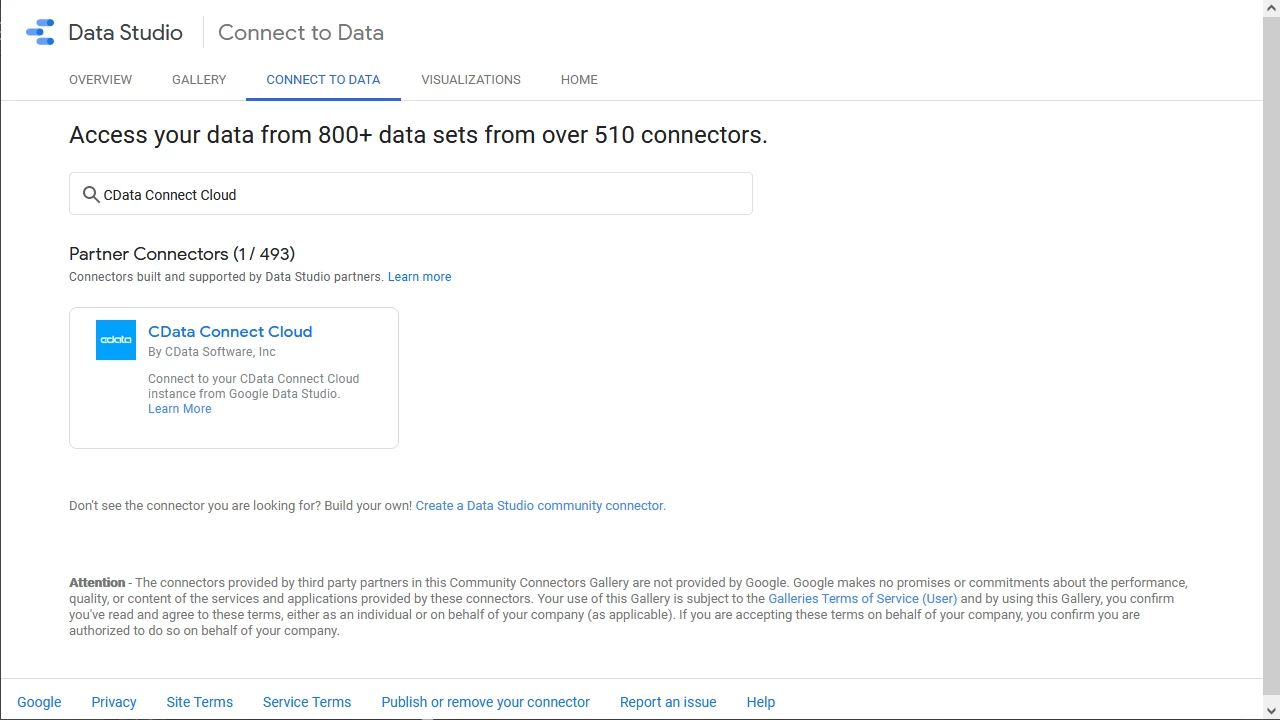Click the search magnifying glass icon
1280x720 pixels.
pos(91,194)
